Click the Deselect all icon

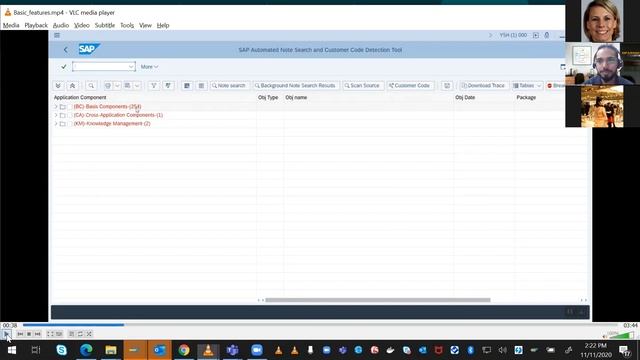coord(201,86)
